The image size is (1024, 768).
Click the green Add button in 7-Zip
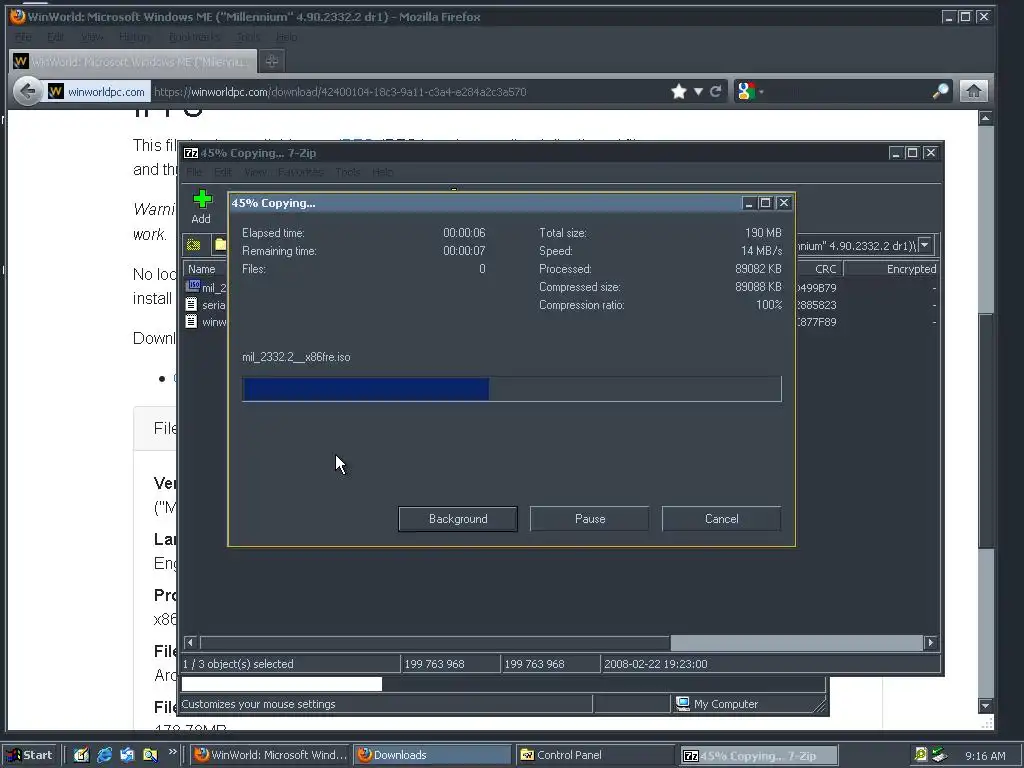click(x=202, y=207)
